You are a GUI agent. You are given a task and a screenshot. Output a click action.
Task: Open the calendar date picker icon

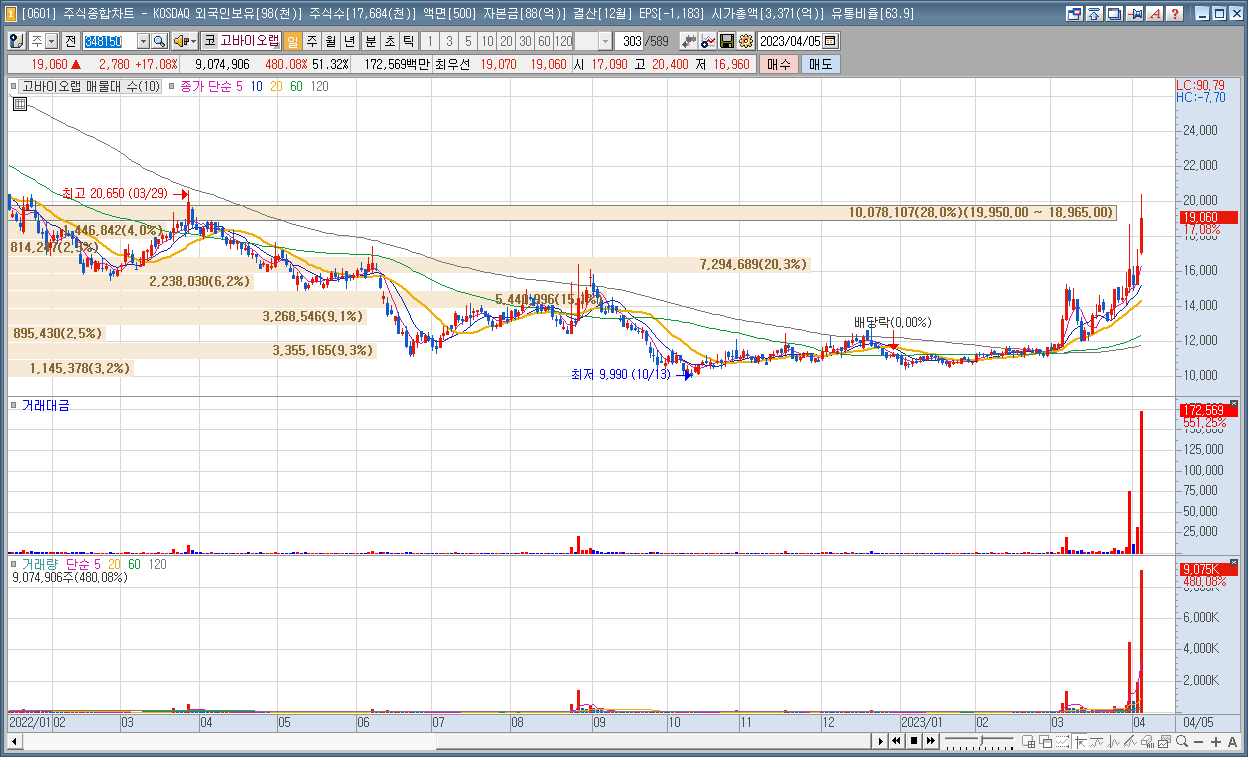pyautogui.click(x=830, y=41)
